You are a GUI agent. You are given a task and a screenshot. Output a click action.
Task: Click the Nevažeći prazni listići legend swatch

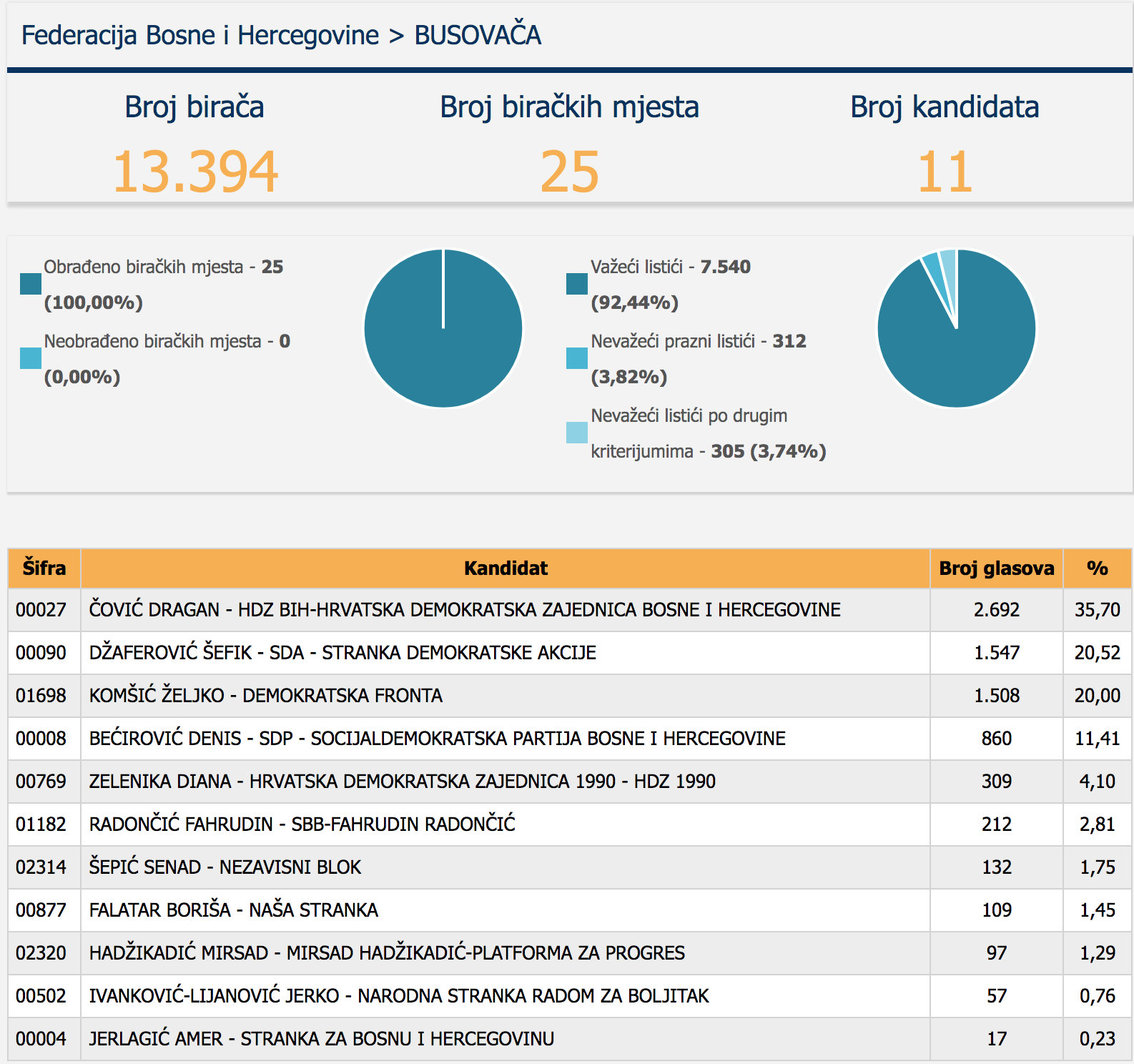pyautogui.click(x=576, y=358)
